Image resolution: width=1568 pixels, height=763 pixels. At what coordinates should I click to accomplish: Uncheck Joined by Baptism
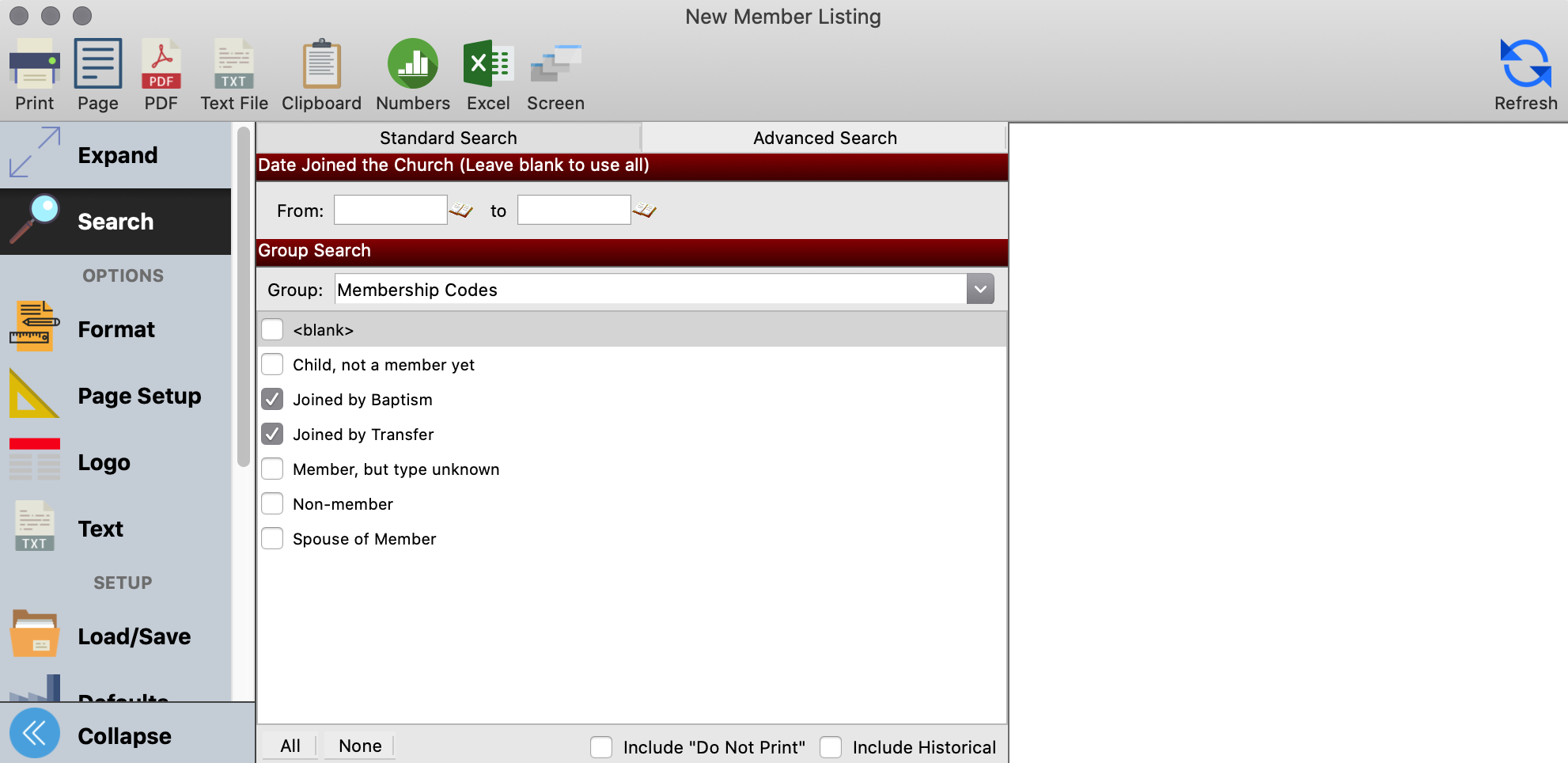(272, 400)
